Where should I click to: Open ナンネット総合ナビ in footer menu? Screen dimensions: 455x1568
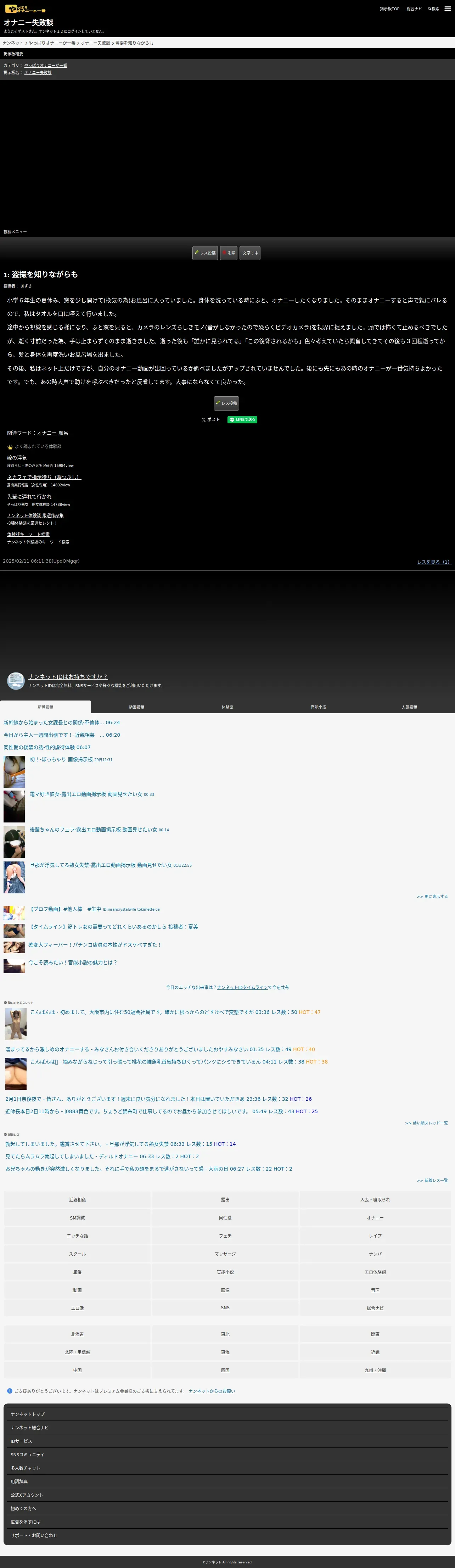[227, 1427]
